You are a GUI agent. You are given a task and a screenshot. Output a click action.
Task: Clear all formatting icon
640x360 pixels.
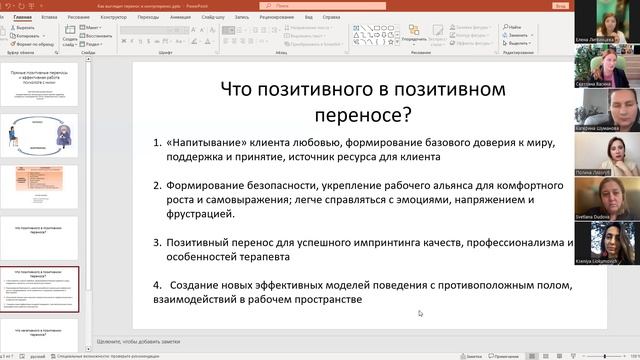tap(212, 30)
